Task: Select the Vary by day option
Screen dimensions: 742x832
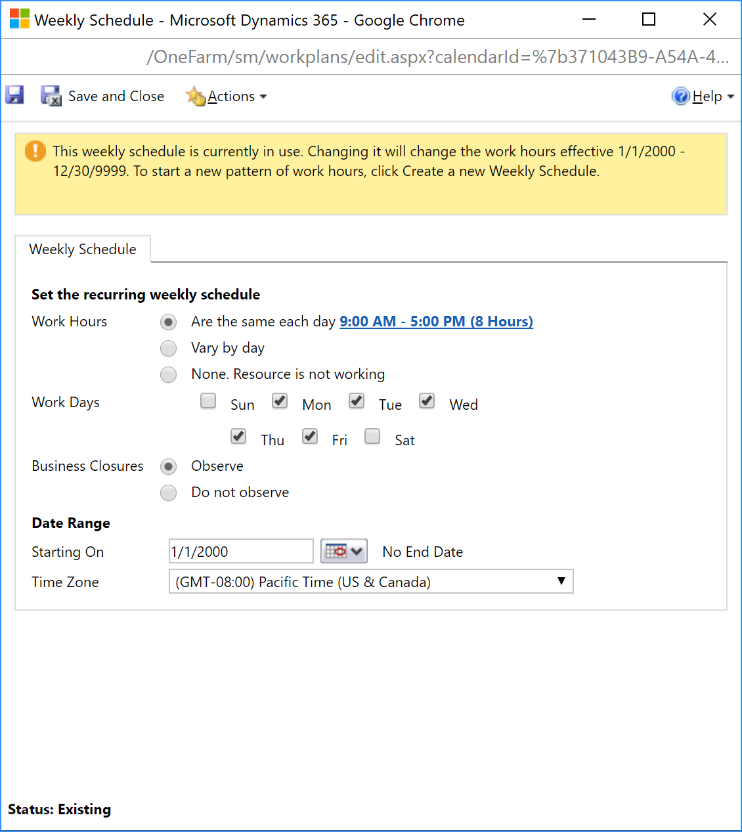Action: (170, 348)
